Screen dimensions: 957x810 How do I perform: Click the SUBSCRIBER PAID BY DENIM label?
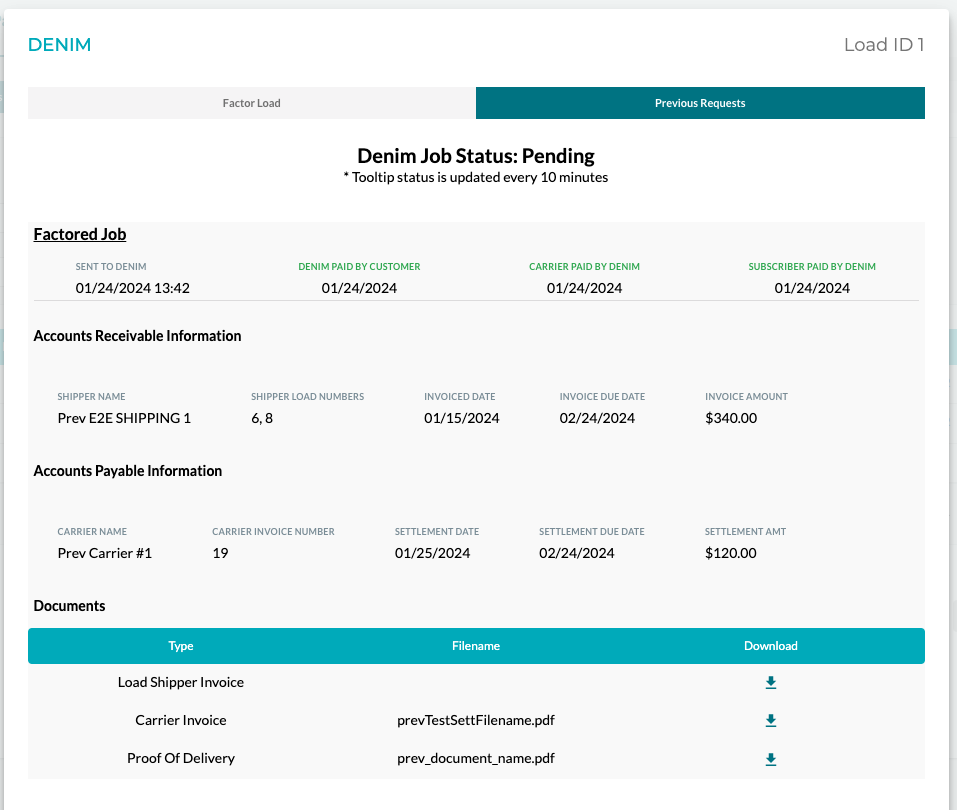click(x=812, y=267)
